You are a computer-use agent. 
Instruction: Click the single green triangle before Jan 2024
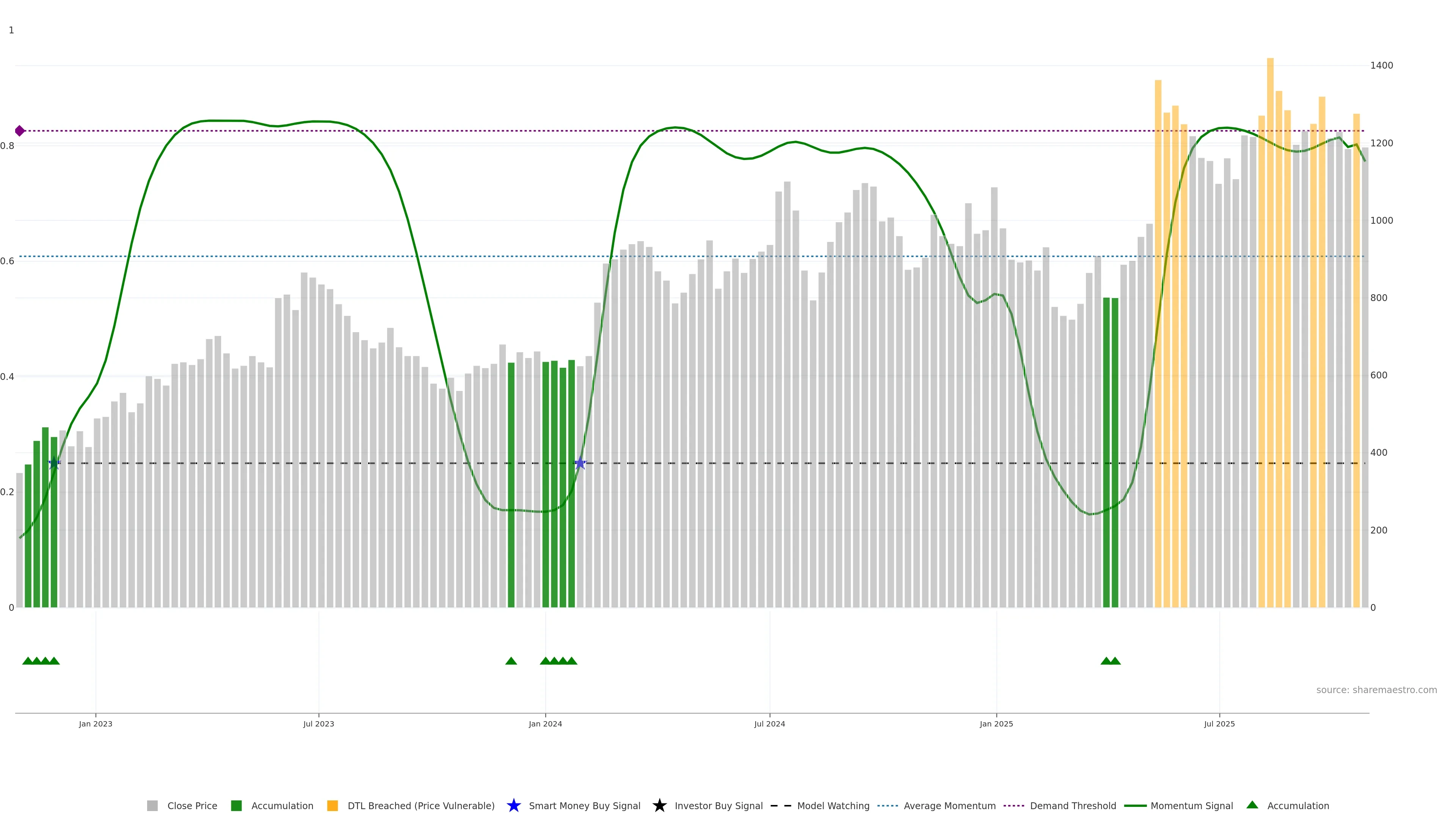click(511, 661)
